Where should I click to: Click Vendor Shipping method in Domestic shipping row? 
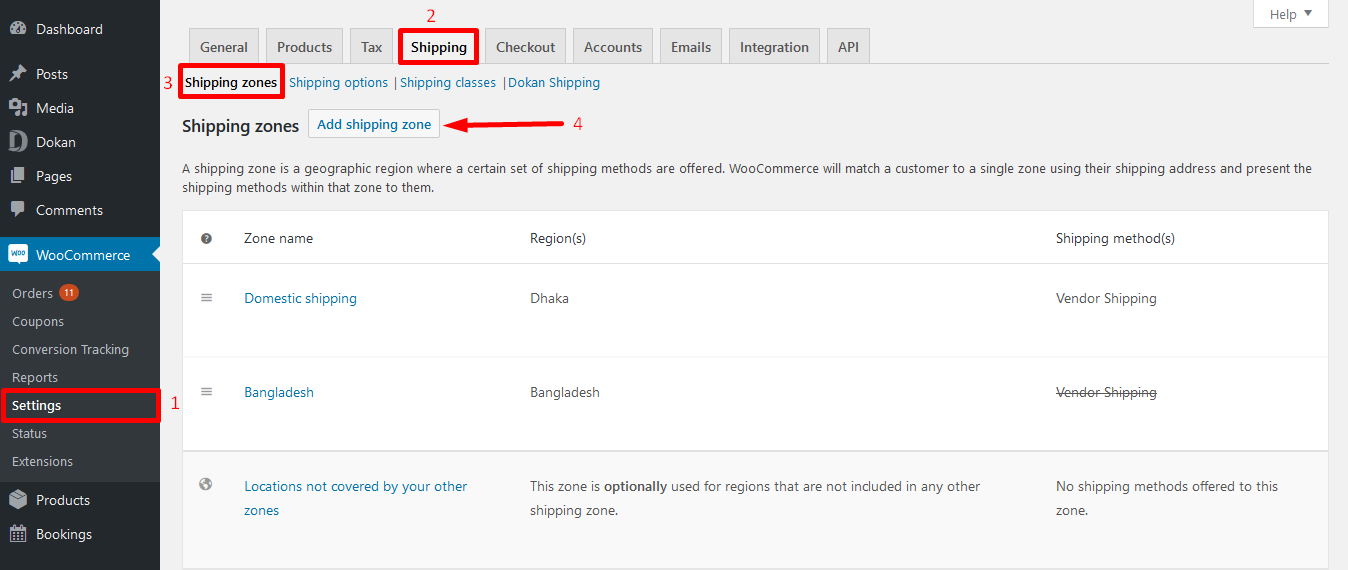(x=1106, y=298)
